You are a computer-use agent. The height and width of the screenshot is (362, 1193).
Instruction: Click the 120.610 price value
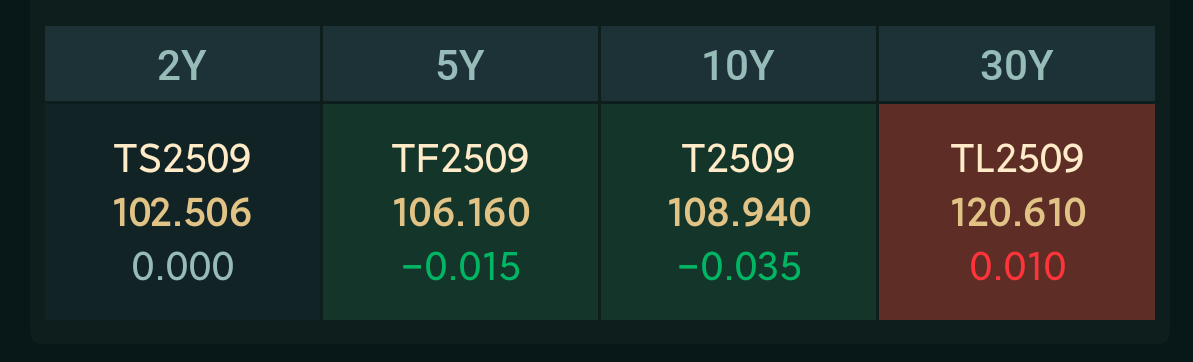pyautogui.click(x=1018, y=213)
